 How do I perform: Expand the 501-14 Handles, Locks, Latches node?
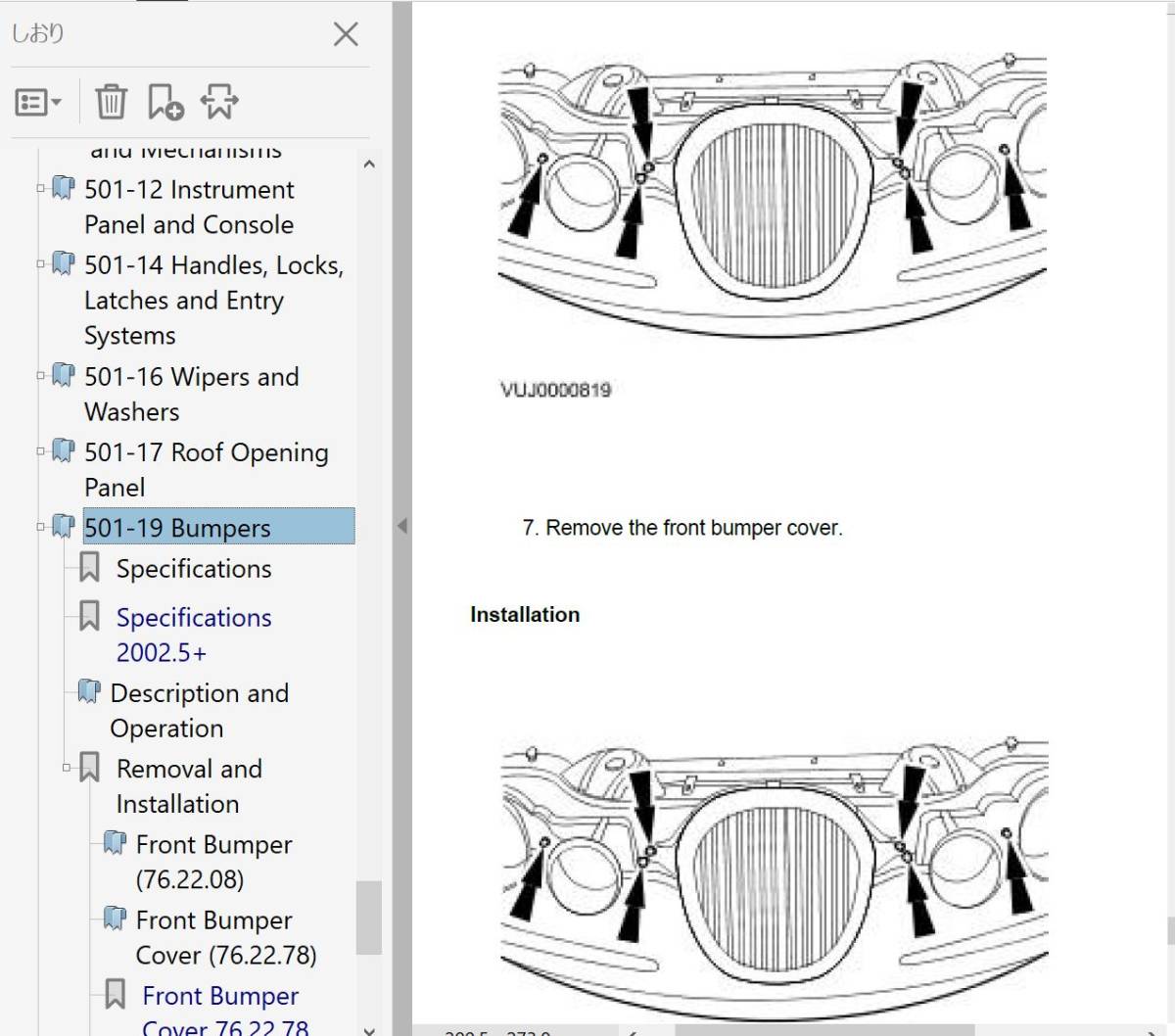[40, 262]
